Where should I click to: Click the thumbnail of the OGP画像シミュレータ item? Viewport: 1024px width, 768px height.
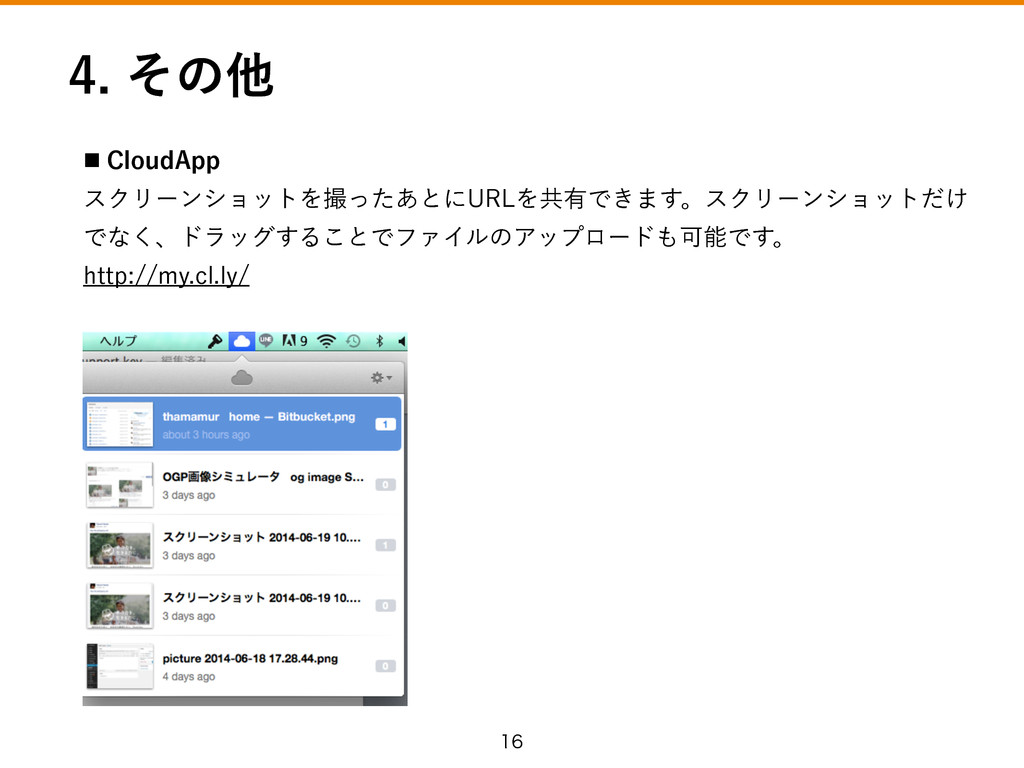tap(120, 485)
